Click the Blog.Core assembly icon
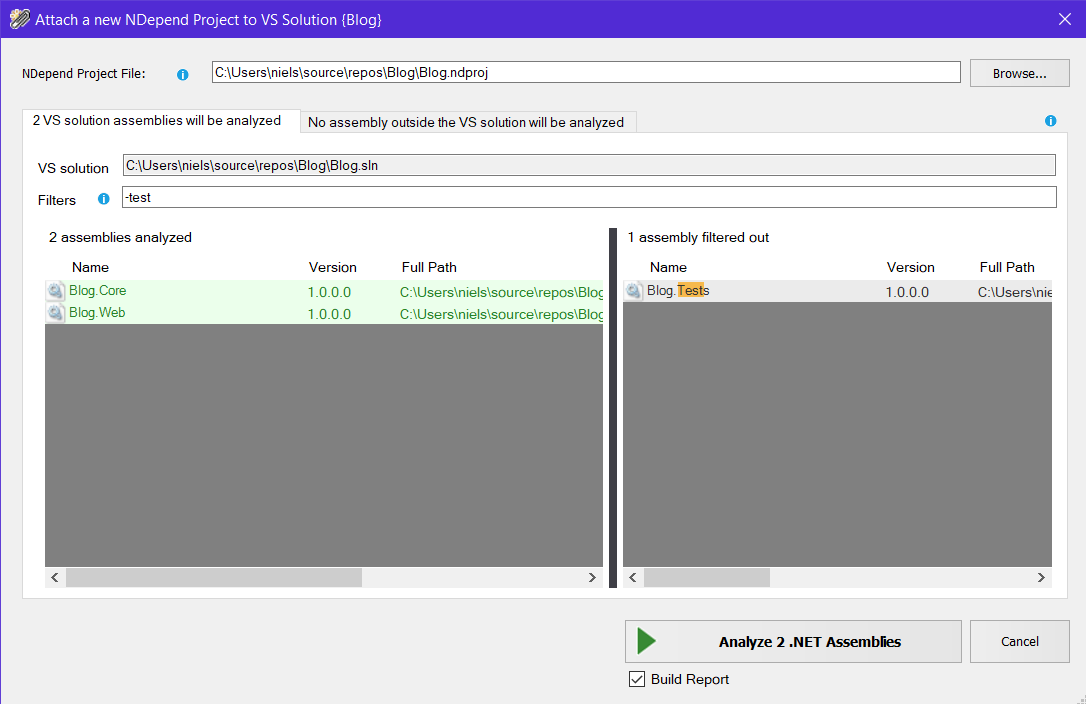The width and height of the screenshot is (1086, 704). point(55,291)
